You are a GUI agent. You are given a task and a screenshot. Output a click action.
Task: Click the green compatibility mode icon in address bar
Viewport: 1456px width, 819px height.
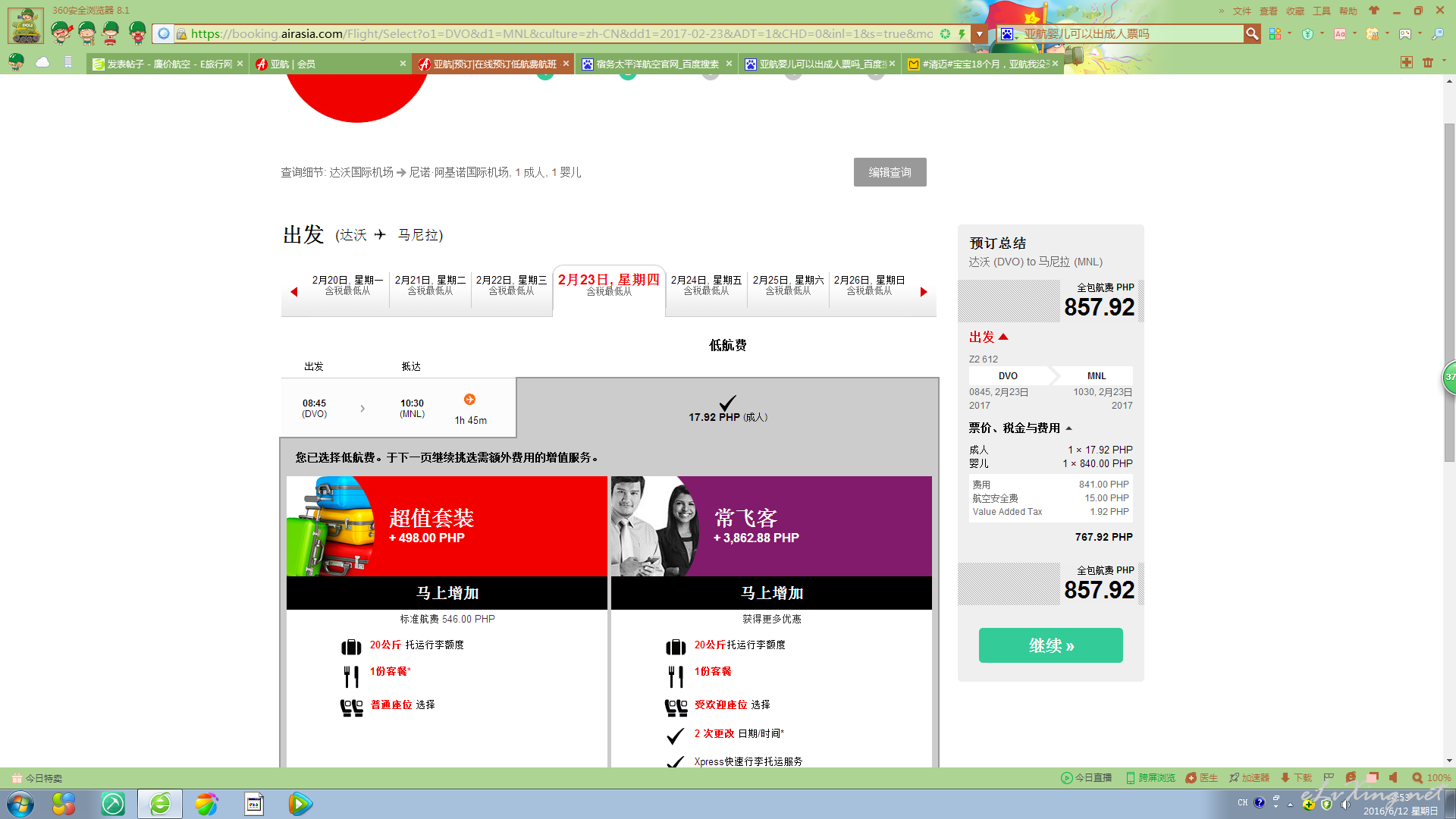(945, 33)
